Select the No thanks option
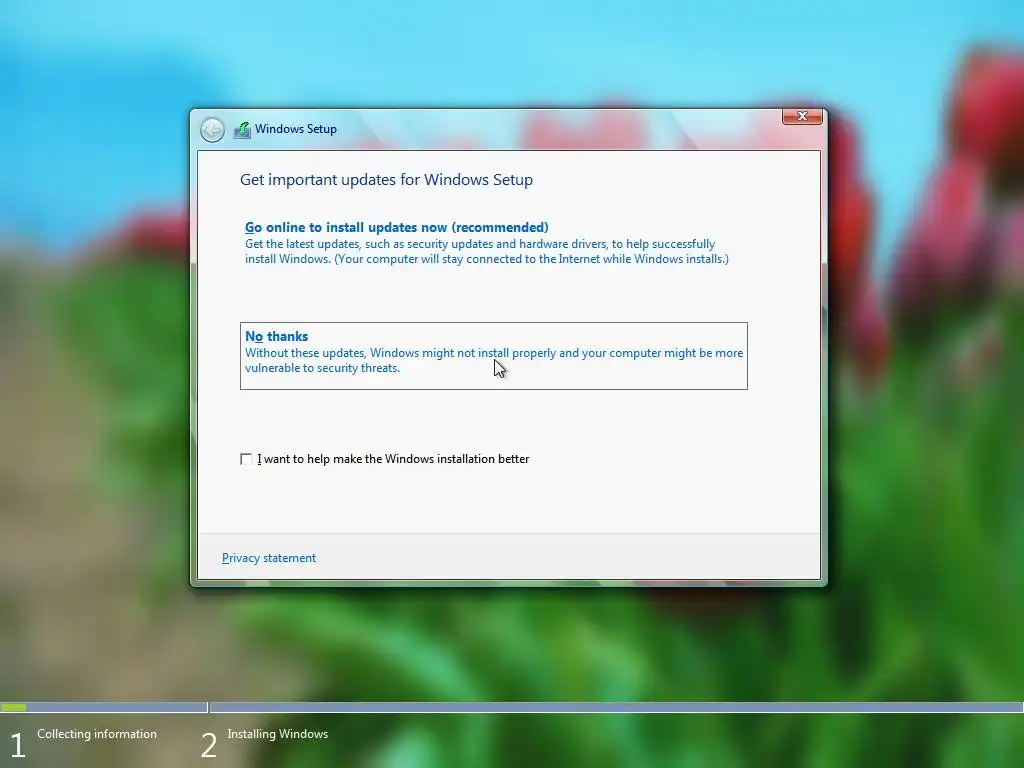The width and height of the screenshot is (1024, 768). [494, 356]
